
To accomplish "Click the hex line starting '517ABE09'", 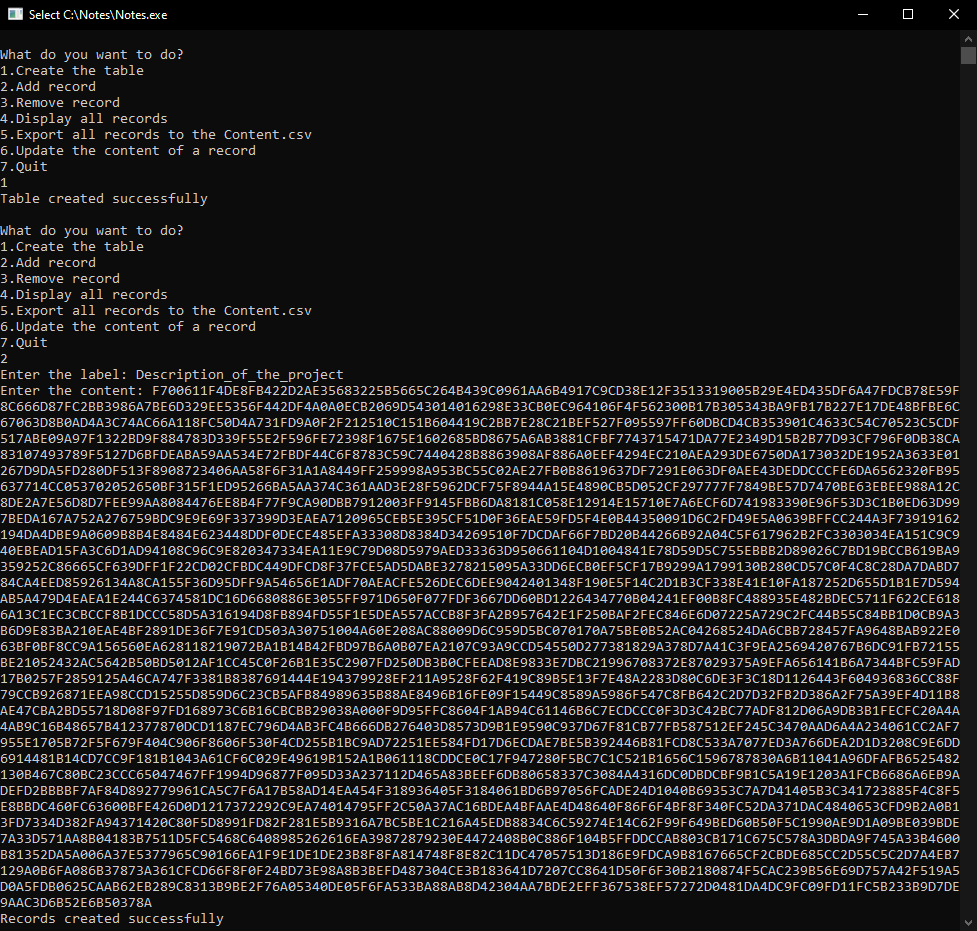I will click(x=480, y=439).
